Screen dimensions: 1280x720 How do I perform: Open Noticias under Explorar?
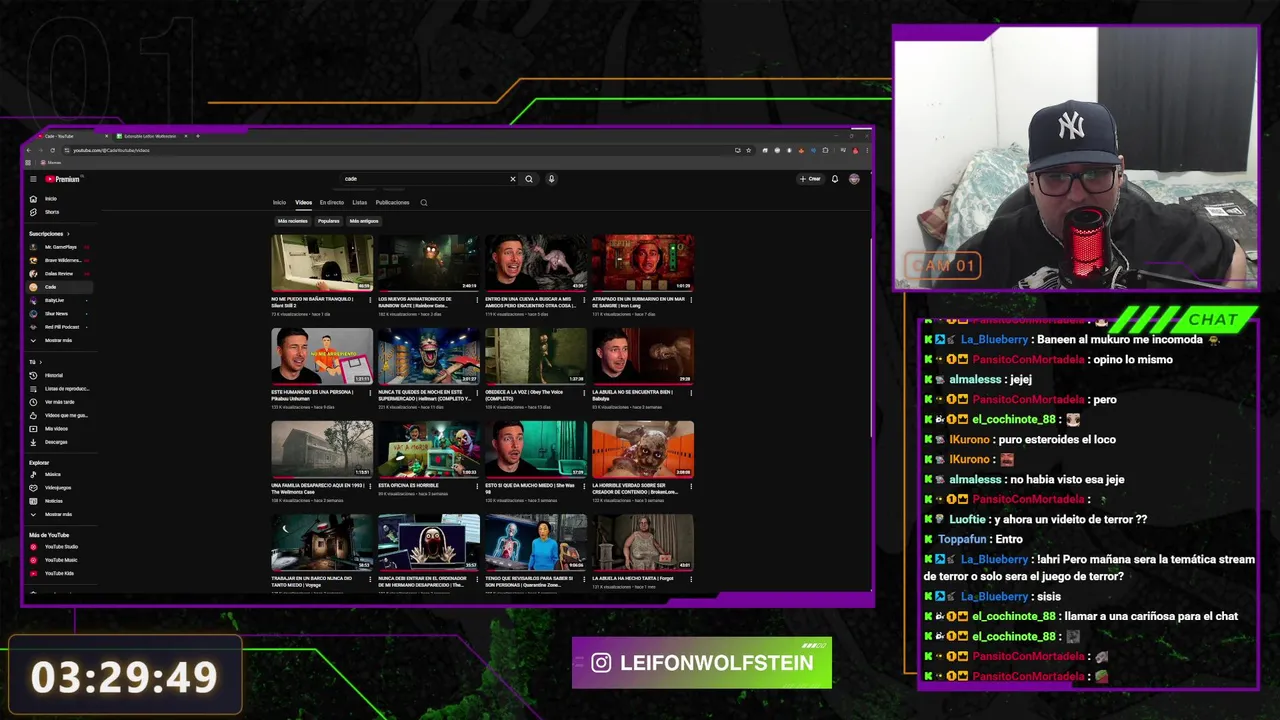60,501
